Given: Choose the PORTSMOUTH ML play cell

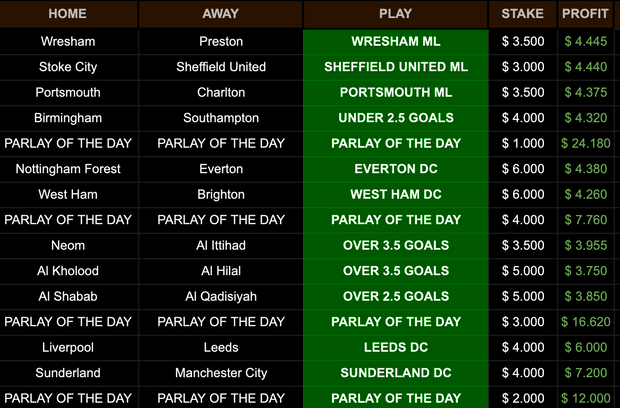Looking at the screenshot, I should click(395, 93).
